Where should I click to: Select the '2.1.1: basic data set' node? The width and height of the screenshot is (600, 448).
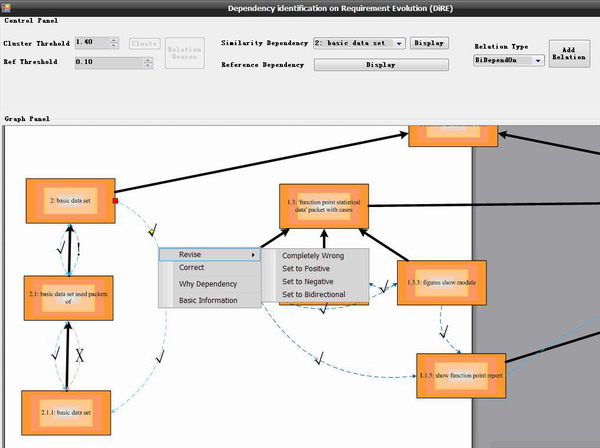point(66,412)
